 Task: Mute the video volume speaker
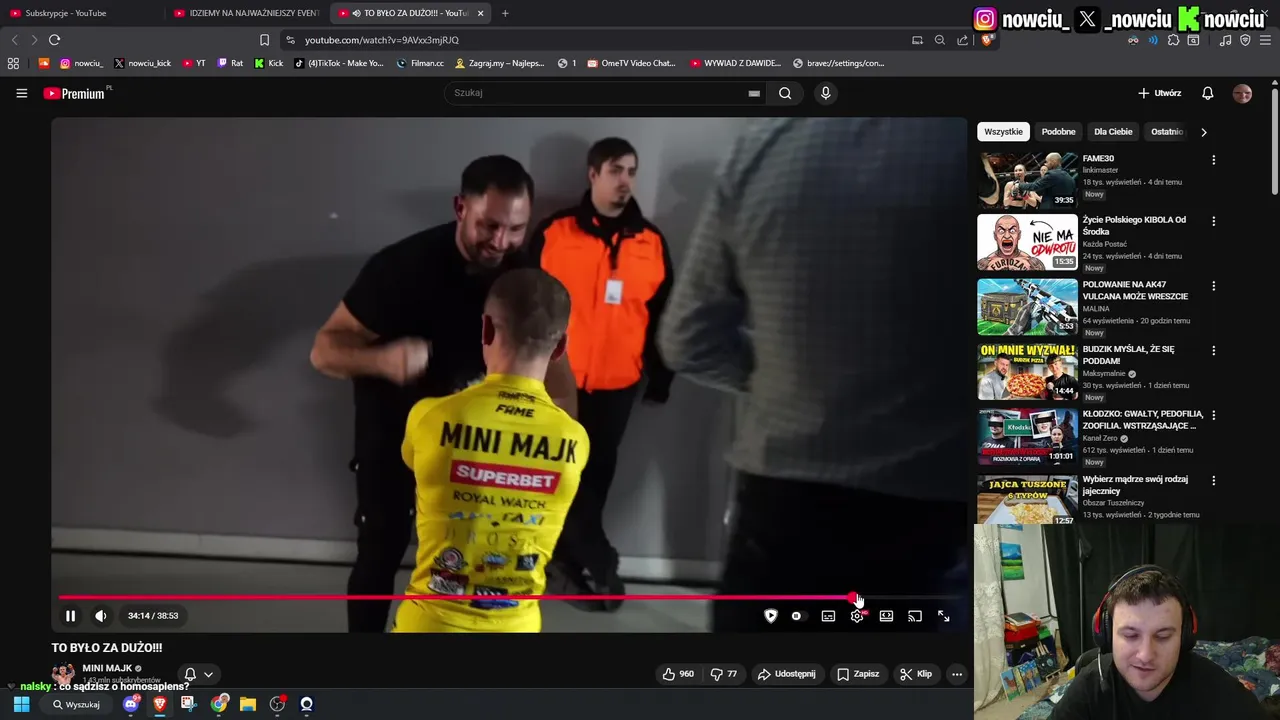(x=100, y=616)
